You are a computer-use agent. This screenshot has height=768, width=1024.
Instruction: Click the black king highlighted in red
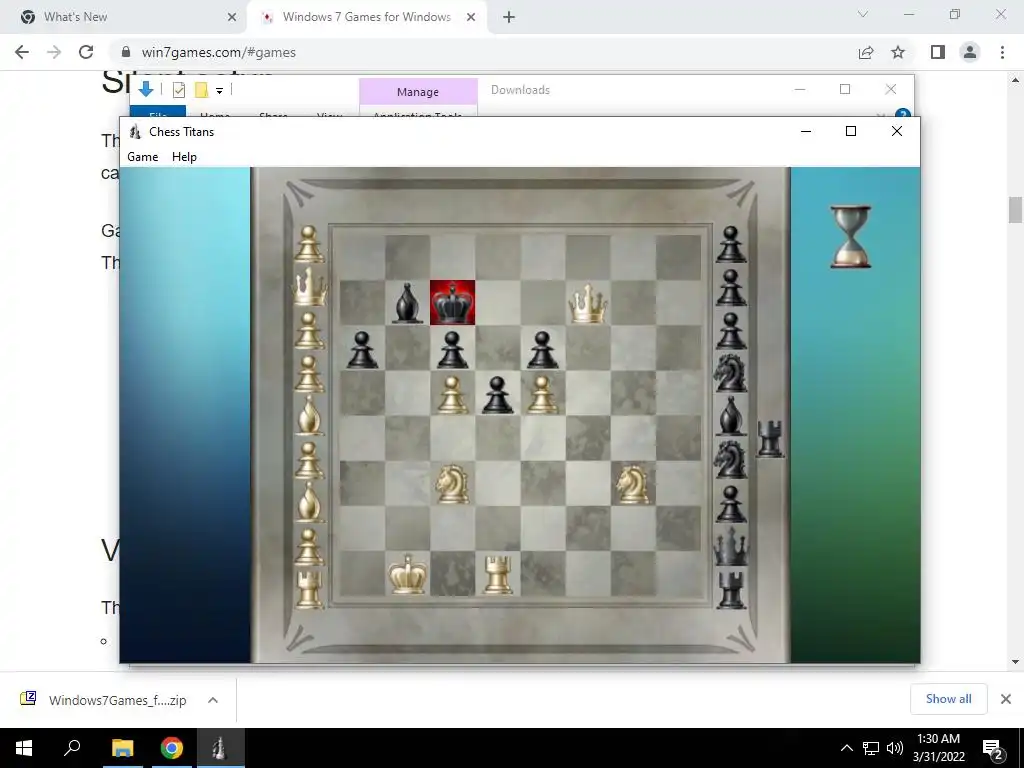tap(452, 302)
